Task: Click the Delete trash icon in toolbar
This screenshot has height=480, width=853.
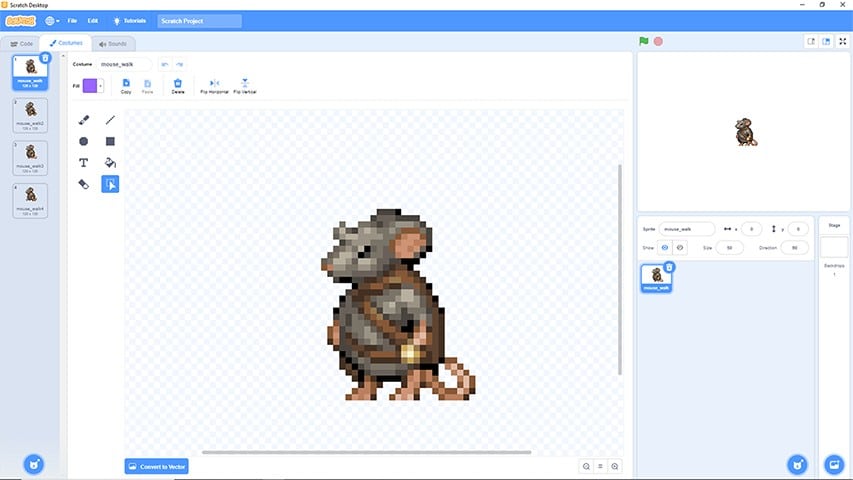Action: [178, 85]
